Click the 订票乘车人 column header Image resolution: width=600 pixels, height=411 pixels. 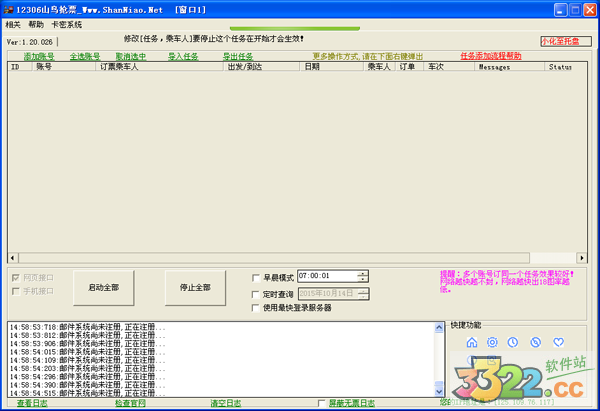pos(159,67)
